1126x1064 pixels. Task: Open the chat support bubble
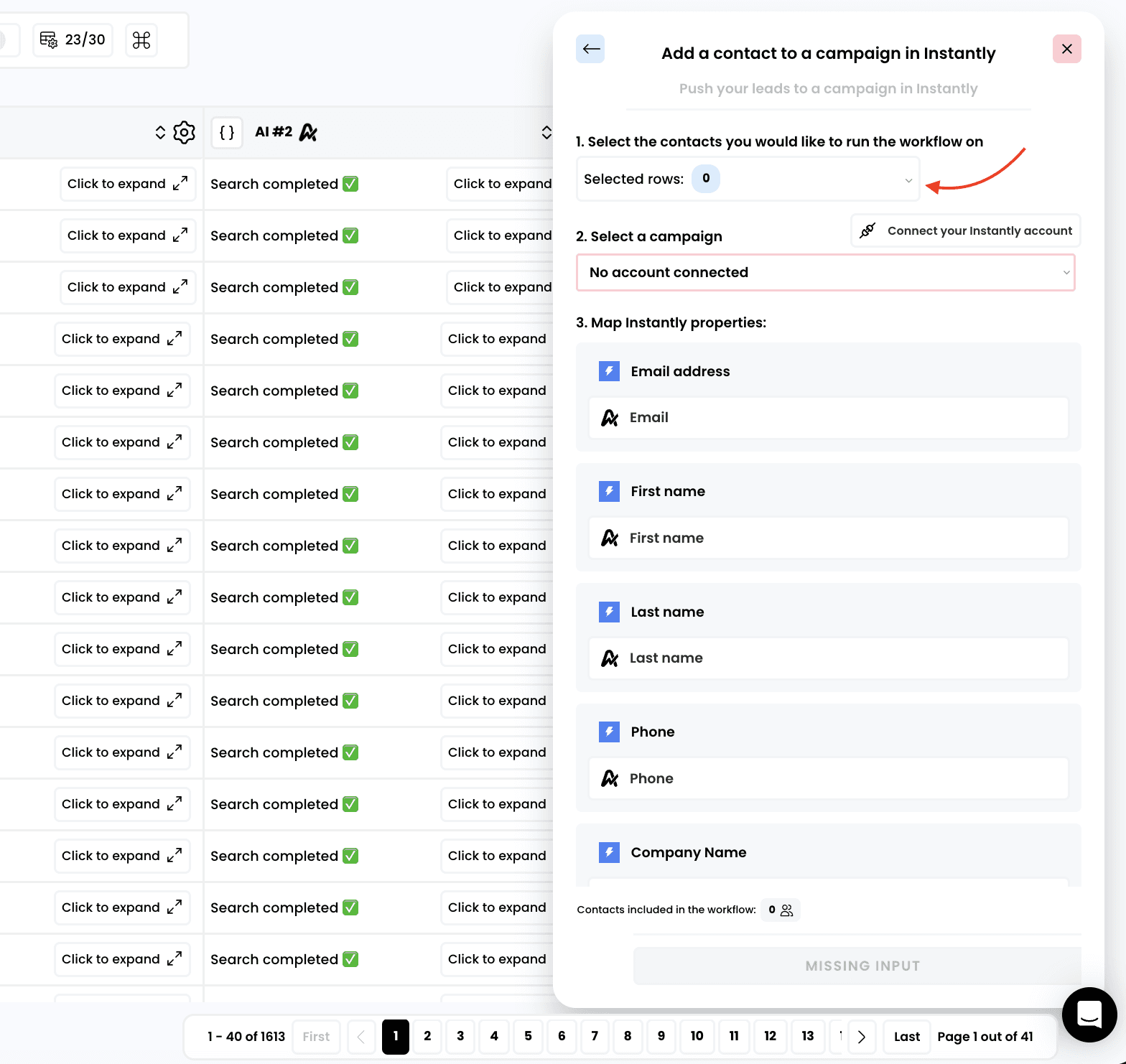pyautogui.click(x=1089, y=1014)
